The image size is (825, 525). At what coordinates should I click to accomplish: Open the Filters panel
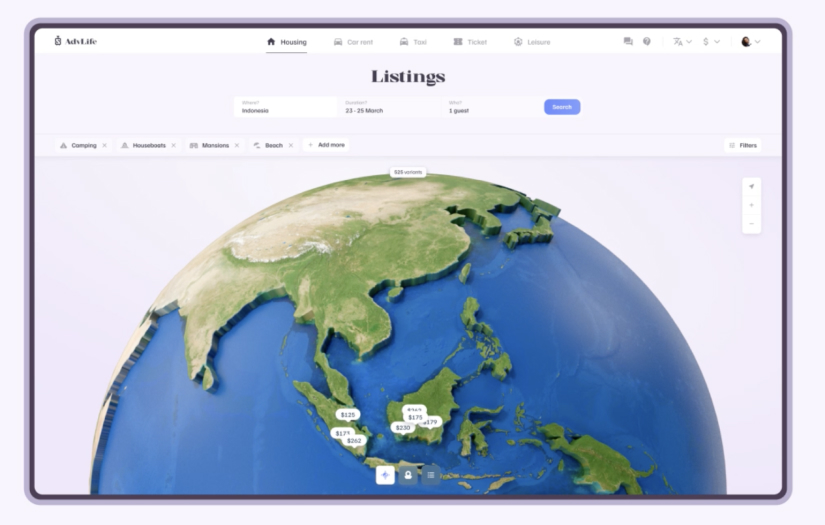coord(743,146)
